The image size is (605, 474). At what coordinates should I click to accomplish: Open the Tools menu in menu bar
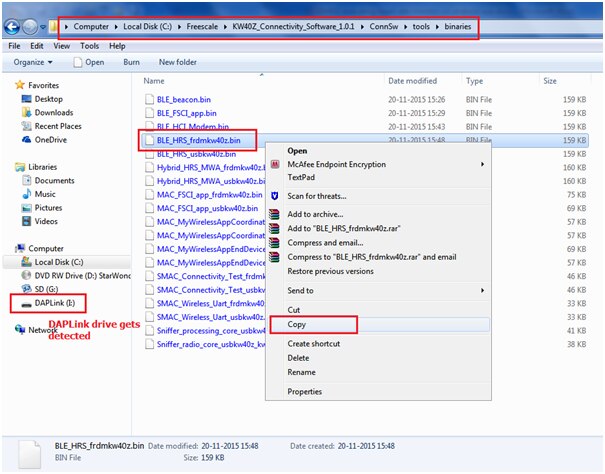pyautogui.click(x=90, y=46)
